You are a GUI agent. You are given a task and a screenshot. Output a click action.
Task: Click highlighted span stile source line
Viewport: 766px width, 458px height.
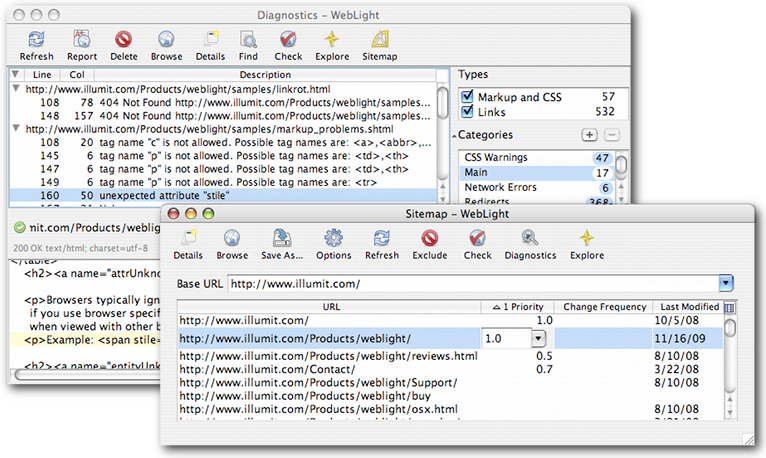[x=85, y=340]
